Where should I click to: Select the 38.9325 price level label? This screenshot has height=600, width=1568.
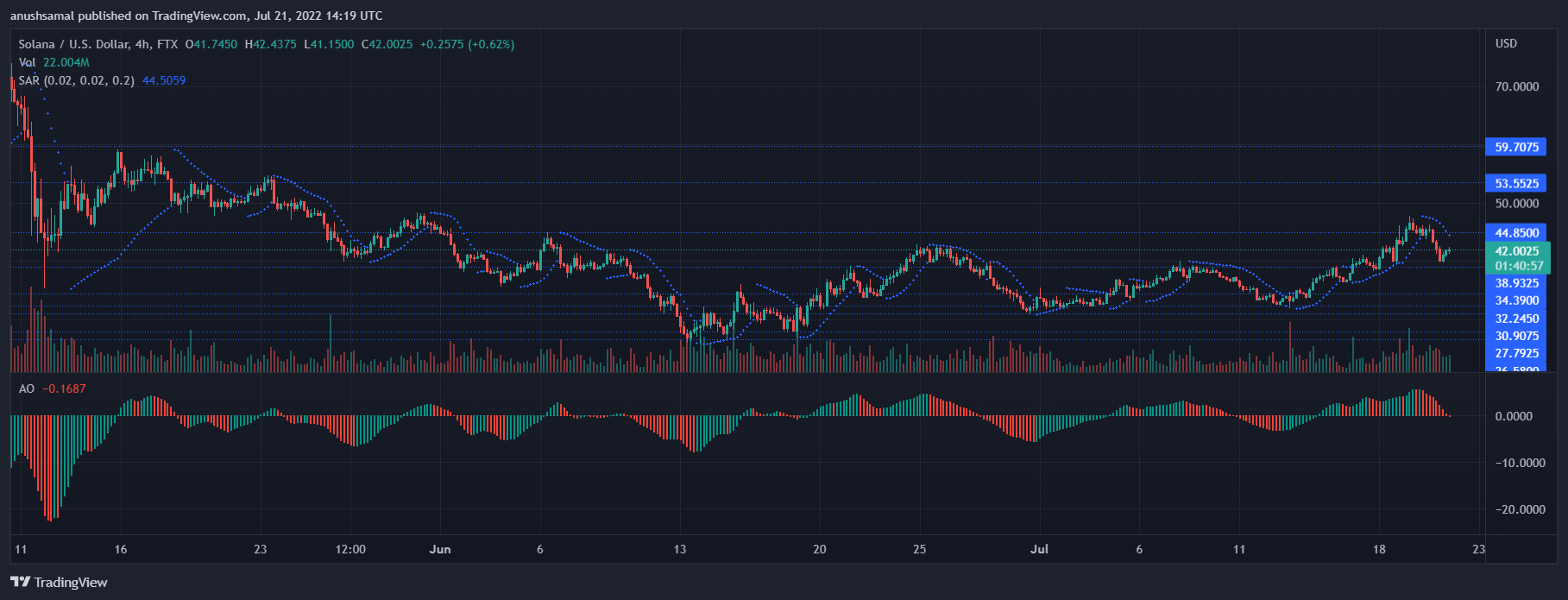pyautogui.click(x=1516, y=283)
